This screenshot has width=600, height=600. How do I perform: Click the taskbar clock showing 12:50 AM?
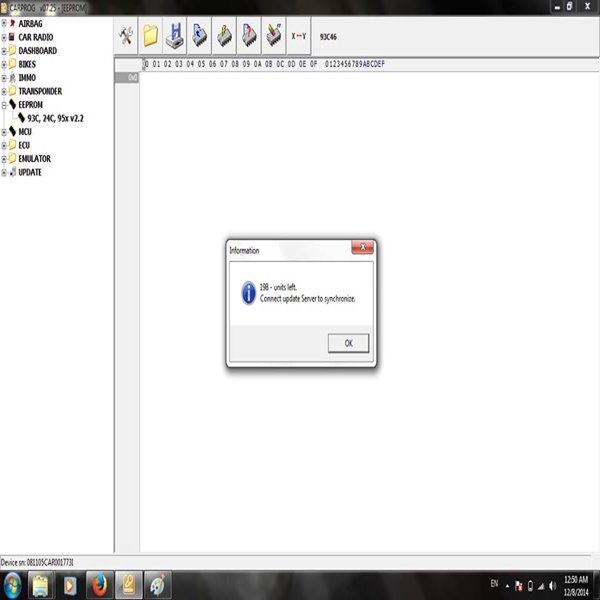point(576,586)
